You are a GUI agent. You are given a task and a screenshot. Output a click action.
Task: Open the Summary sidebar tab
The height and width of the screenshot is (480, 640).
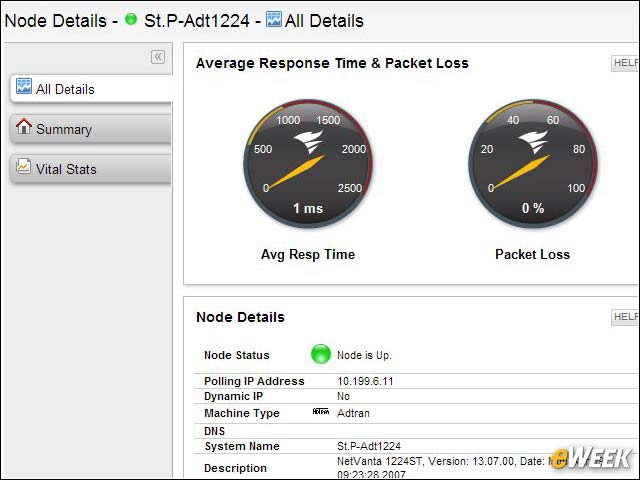91,129
